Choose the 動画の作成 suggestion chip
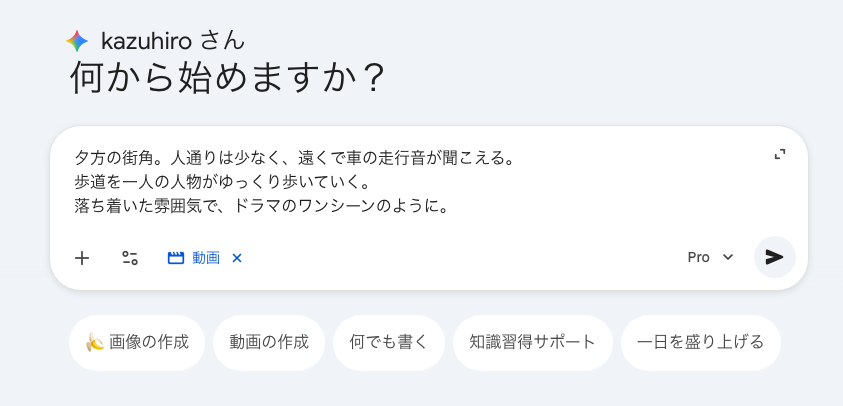 pyautogui.click(x=269, y=342)
